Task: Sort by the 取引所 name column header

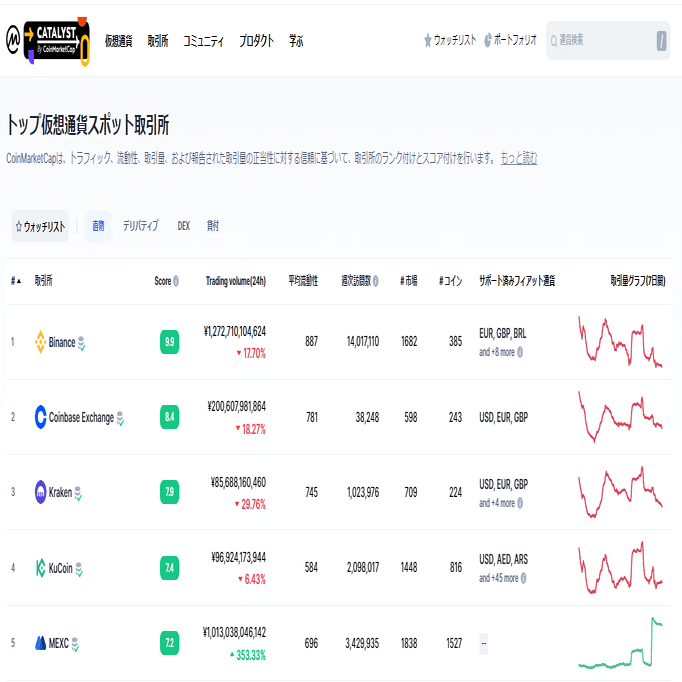Action: tap(43, 281)
